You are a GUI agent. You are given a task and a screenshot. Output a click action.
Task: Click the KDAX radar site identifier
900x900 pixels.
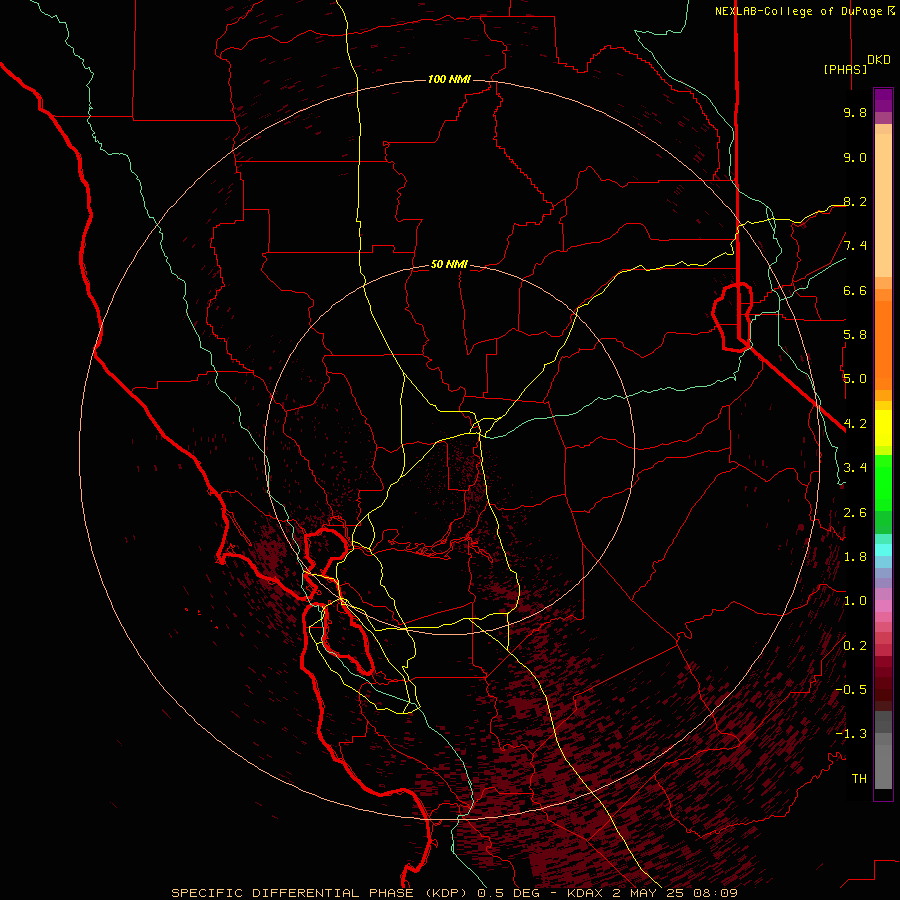pos(586,893)
